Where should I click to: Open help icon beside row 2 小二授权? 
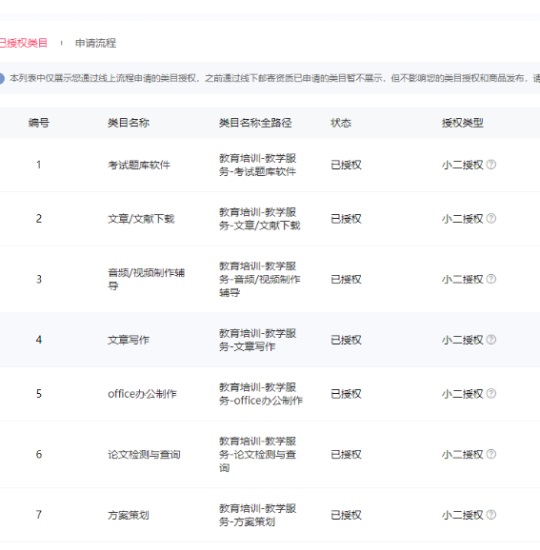point(492,219)
